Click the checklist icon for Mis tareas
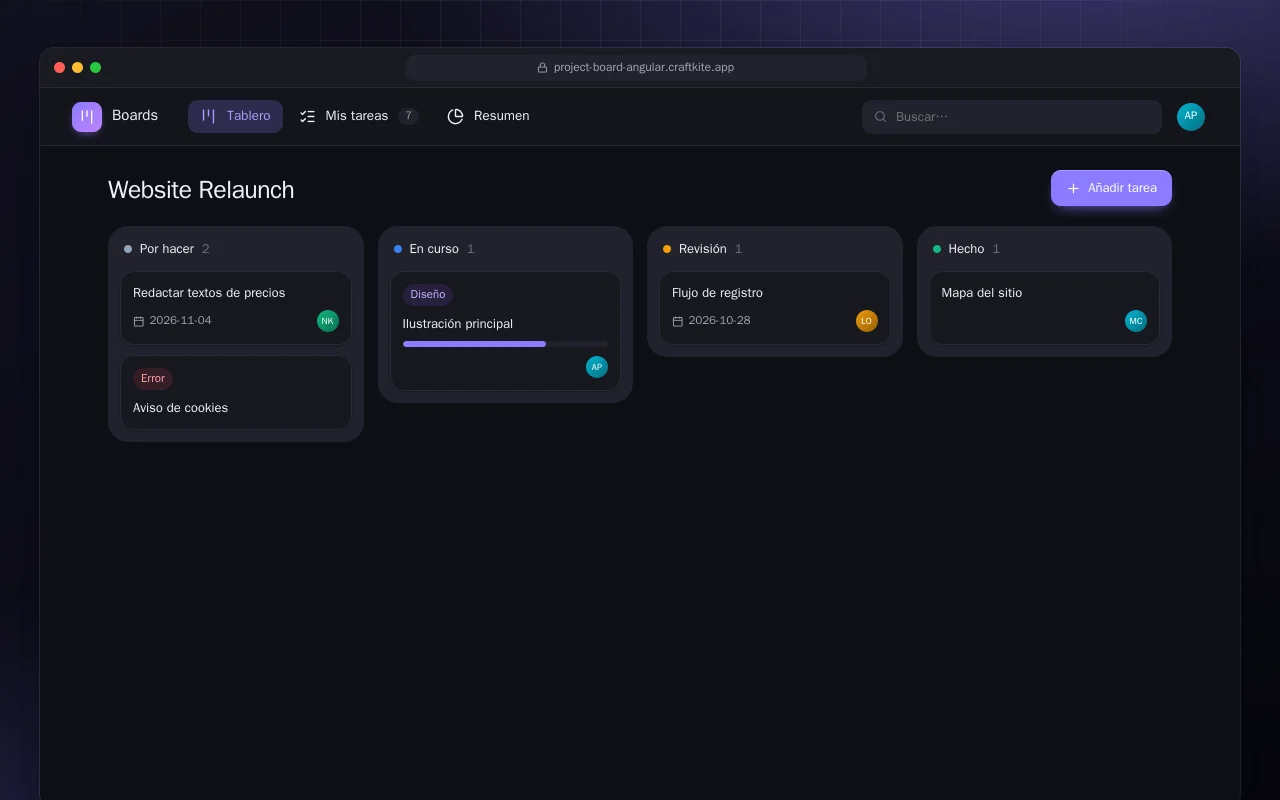 coord(308,117)
